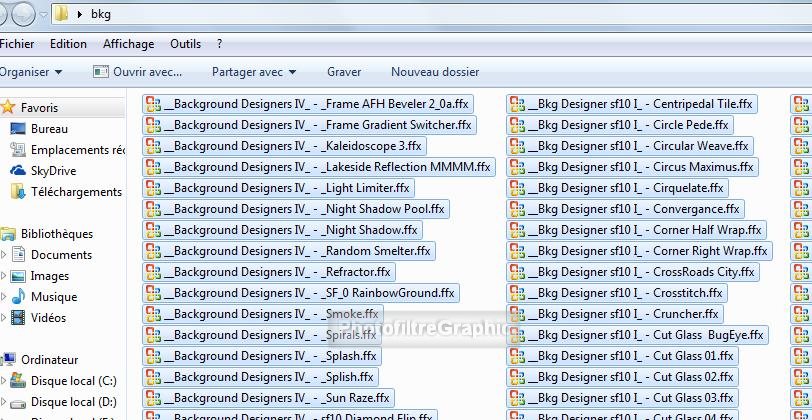Click the SkyDrive icon in Favoris

pos(18,171)
